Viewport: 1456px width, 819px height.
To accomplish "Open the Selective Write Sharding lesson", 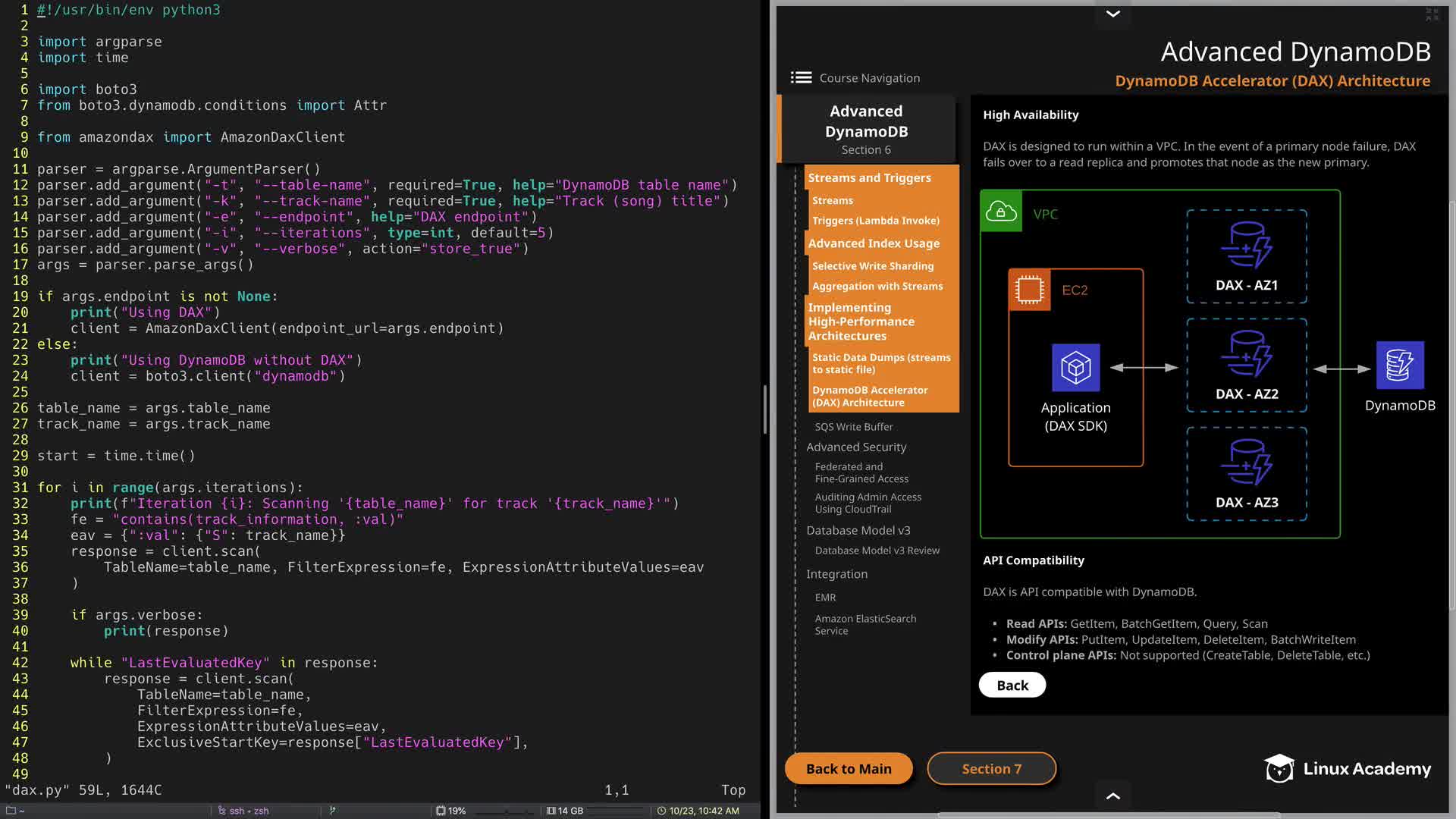I will tap(873, 266).
